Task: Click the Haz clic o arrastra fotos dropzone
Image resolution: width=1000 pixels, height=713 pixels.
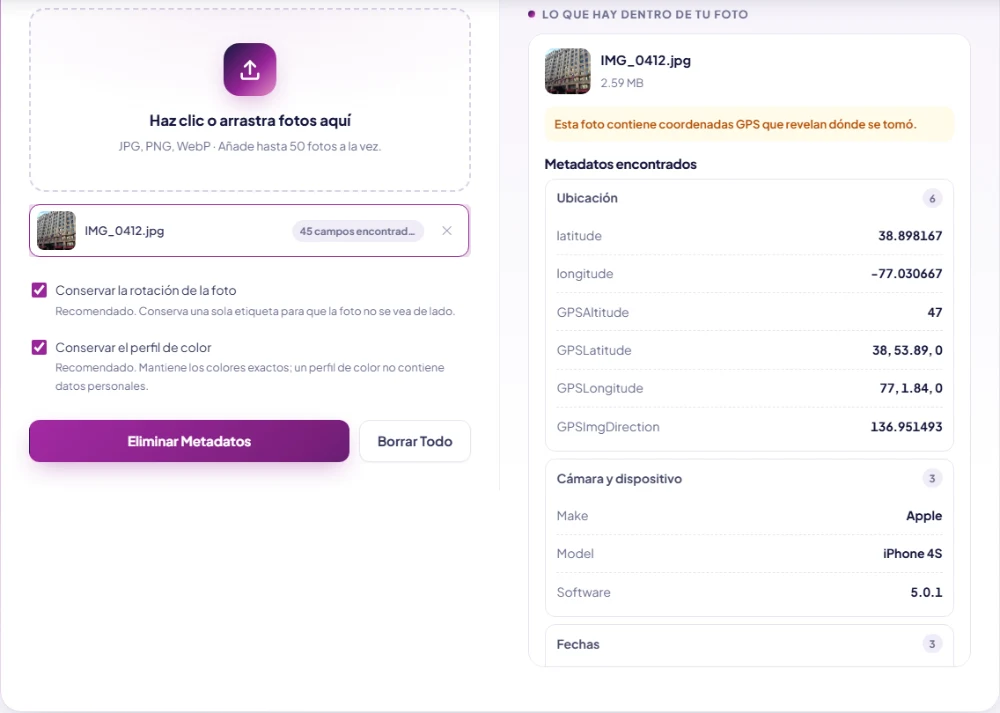Action: point(249,100)
